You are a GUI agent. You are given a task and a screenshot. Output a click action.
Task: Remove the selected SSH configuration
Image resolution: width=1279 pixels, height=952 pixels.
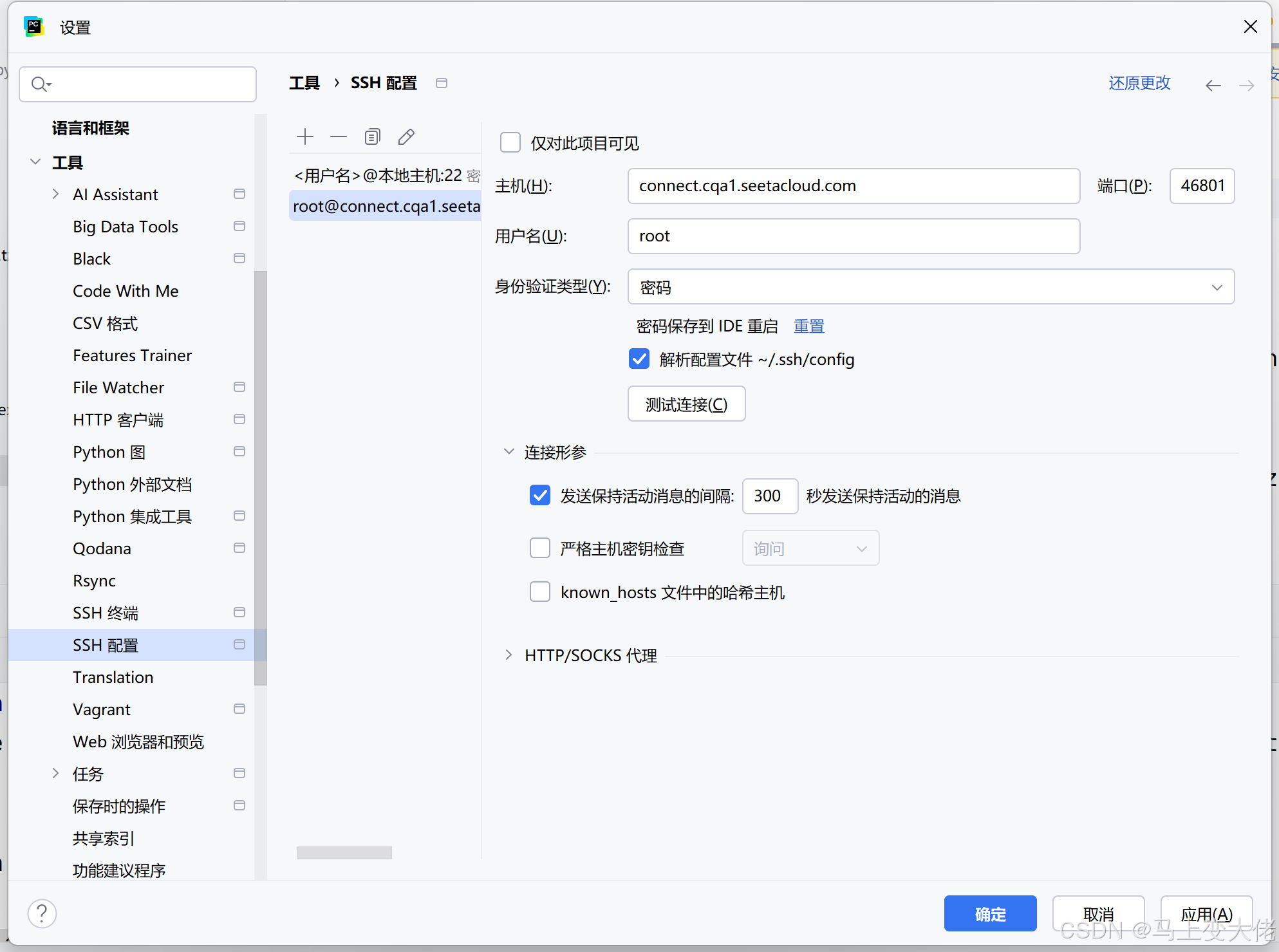pos(338,136)
